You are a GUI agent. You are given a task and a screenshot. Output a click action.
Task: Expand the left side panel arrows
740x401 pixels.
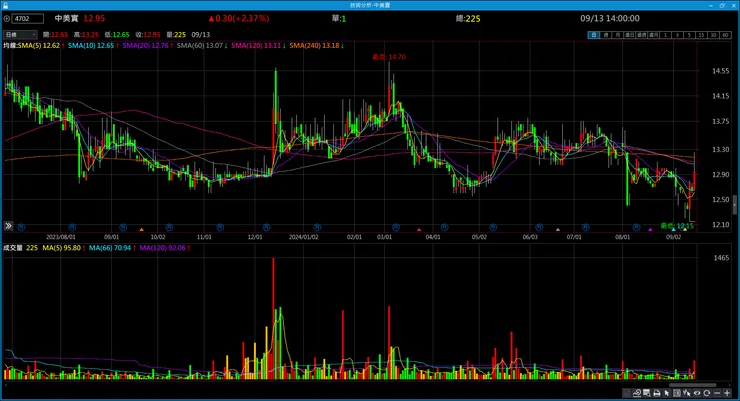click(x=7, y=226)
